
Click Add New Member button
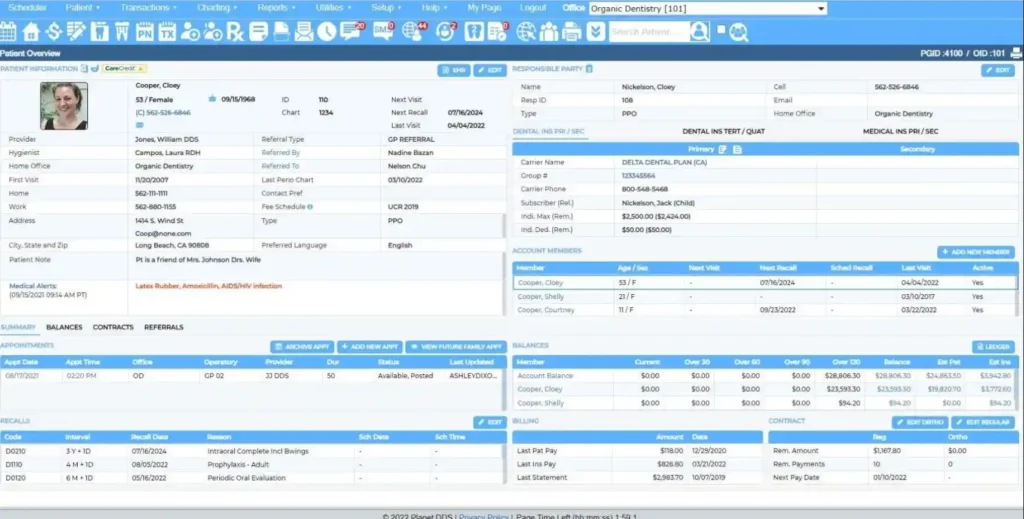tap(976, 252)
